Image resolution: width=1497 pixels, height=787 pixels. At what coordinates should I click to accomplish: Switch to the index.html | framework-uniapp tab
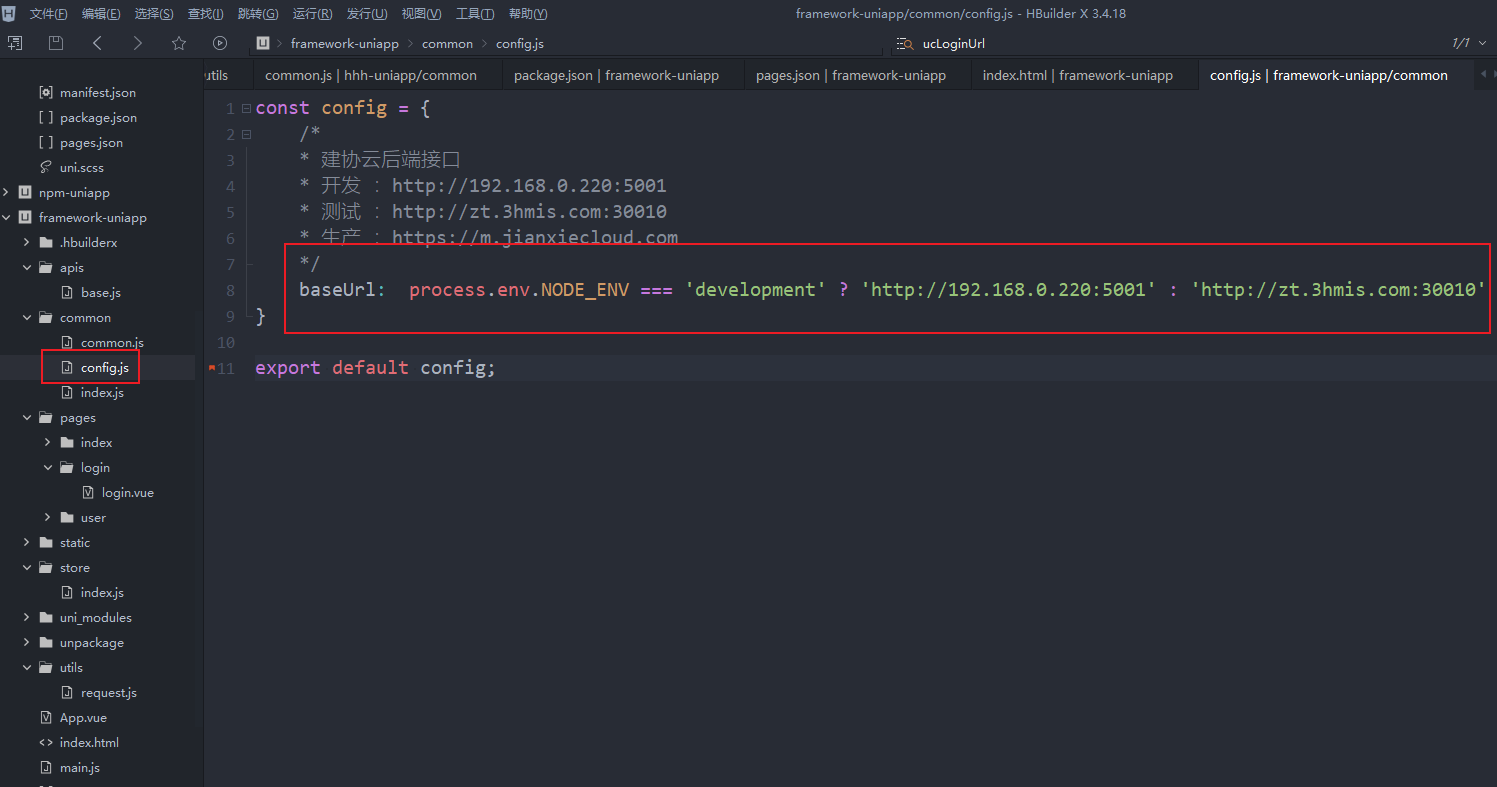(1078, 75)
